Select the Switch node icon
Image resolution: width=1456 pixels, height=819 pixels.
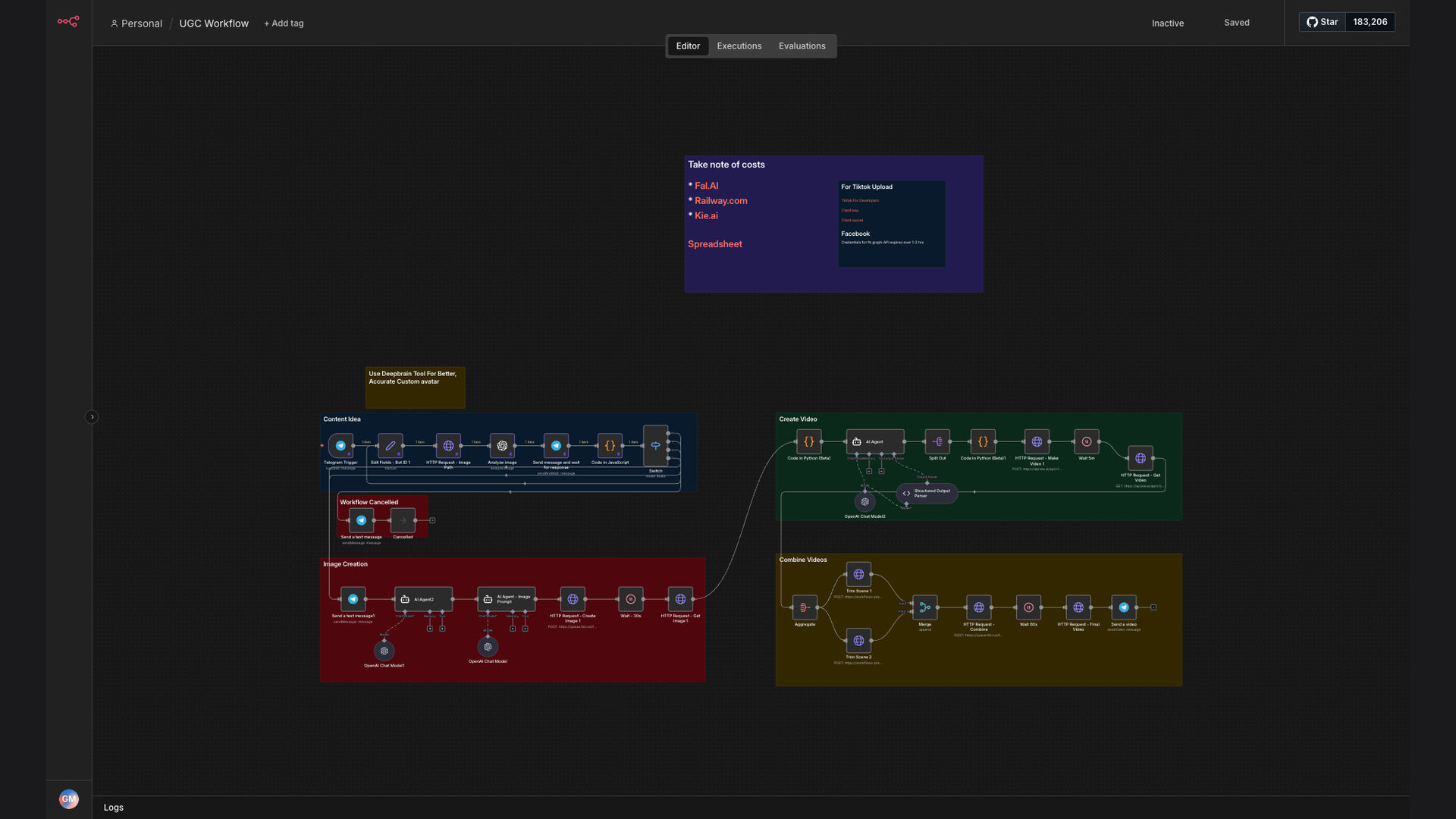(x=655, y=446)
